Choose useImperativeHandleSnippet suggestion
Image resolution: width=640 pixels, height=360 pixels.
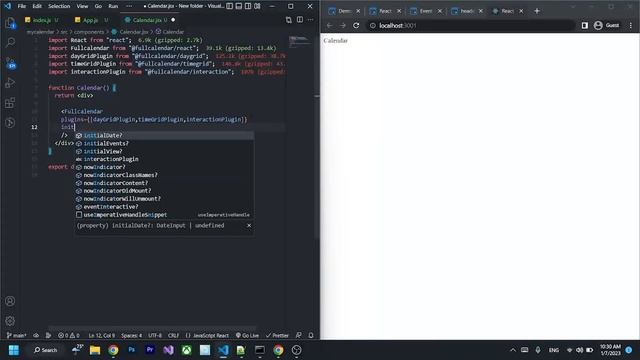[x=164, y=215]
